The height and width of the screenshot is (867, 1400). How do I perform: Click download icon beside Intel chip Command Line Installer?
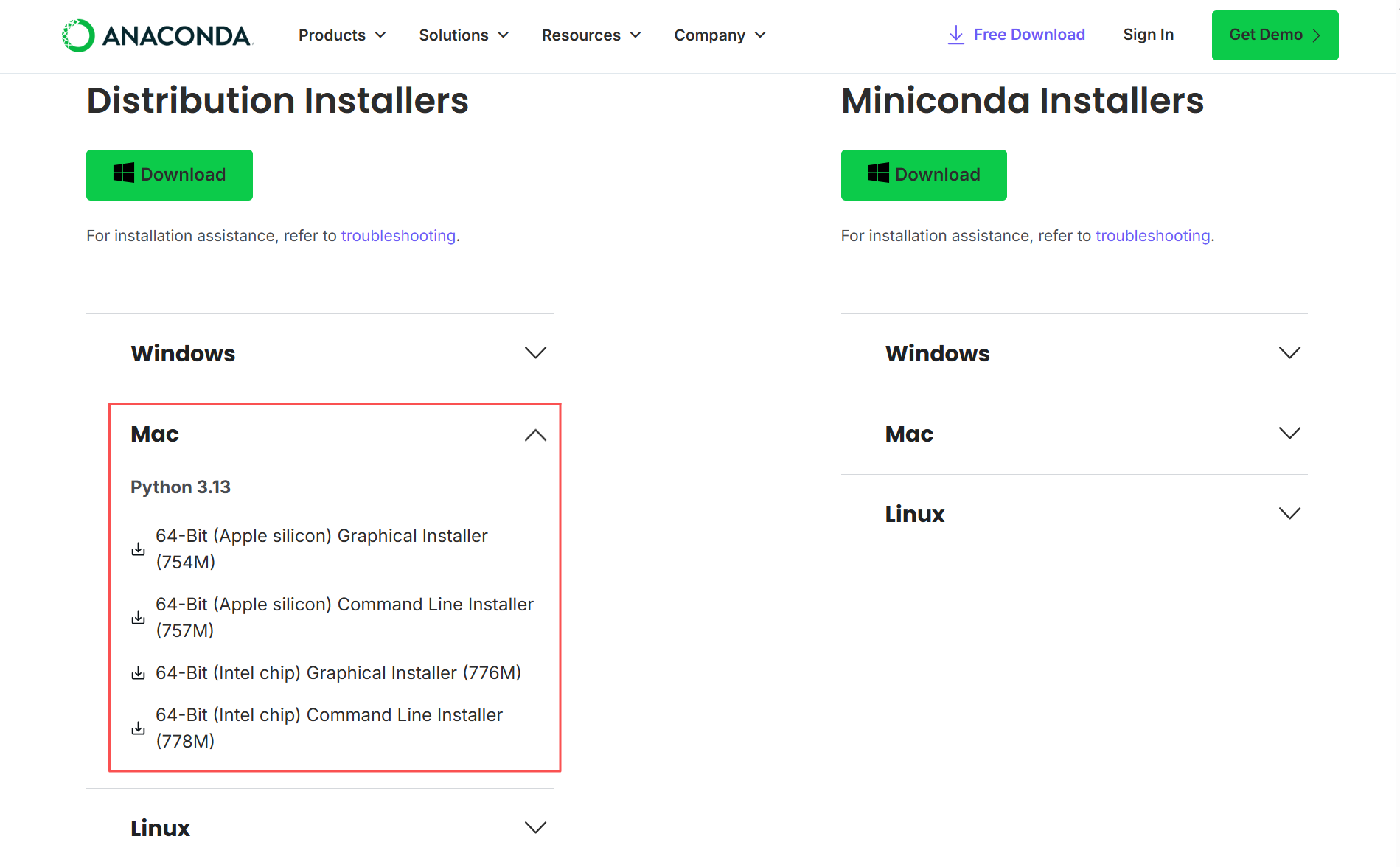pyautogui.click(x=138, y=728)
